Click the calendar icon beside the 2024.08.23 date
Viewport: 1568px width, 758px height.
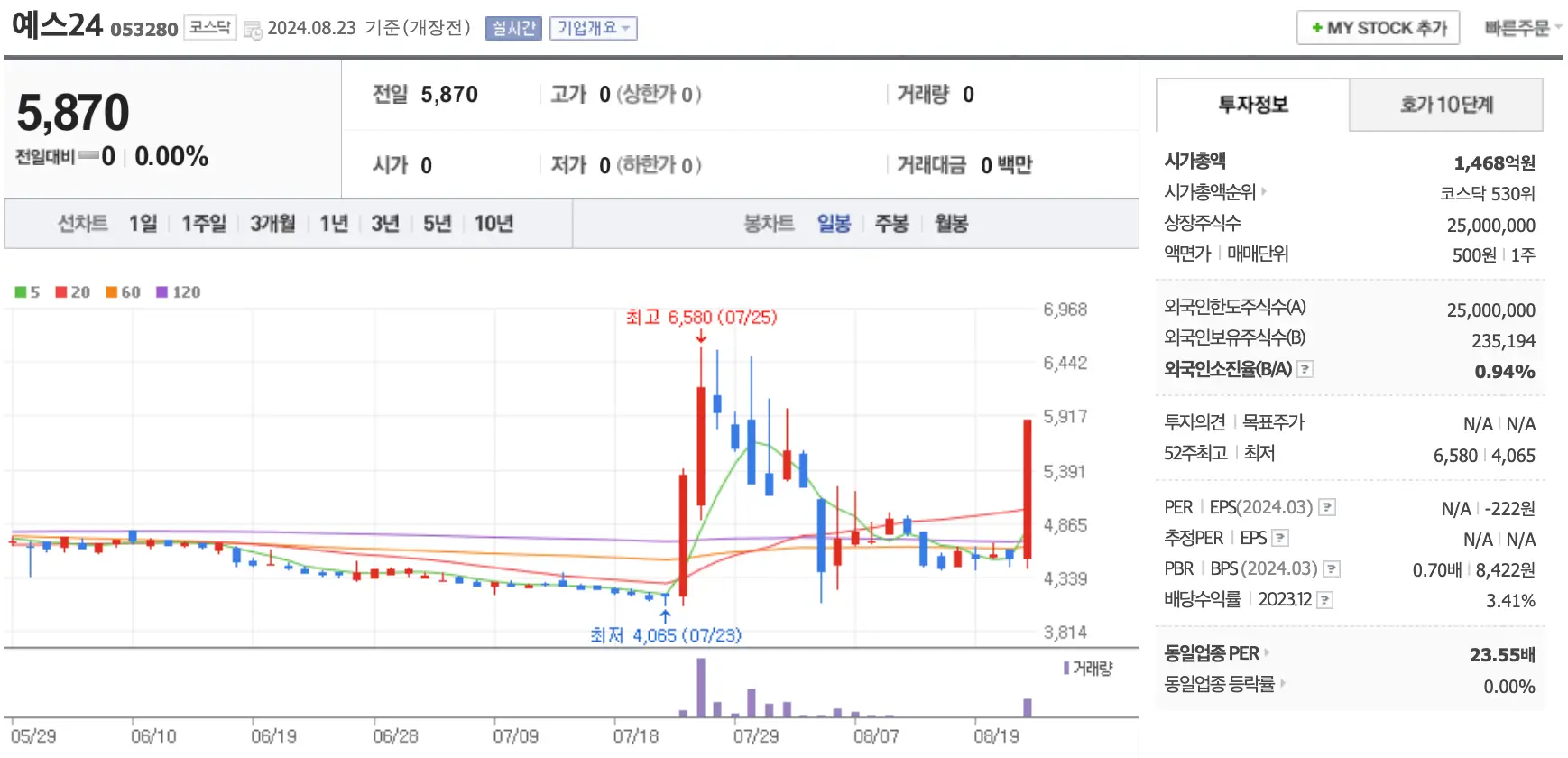pos(253,30)
